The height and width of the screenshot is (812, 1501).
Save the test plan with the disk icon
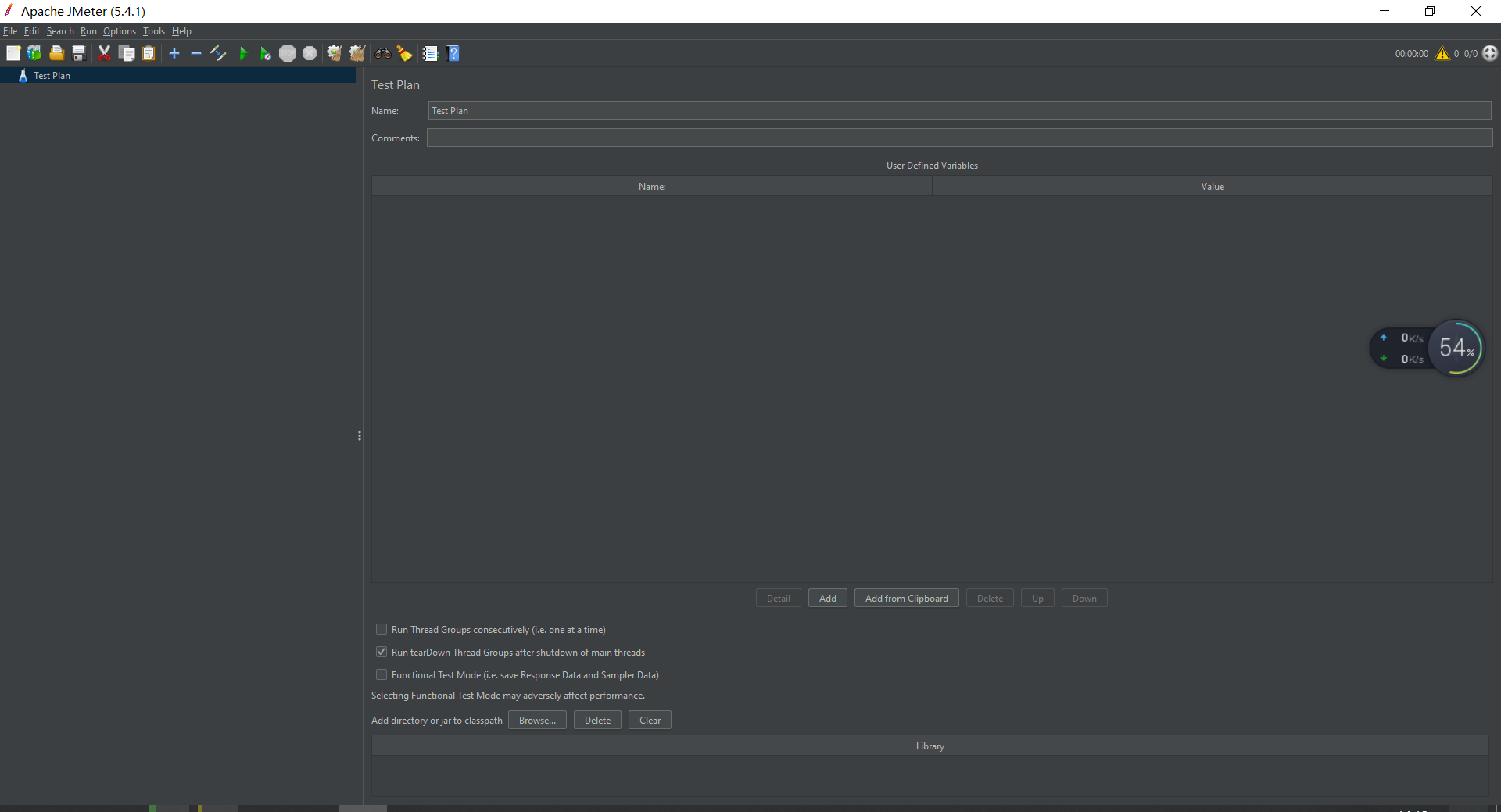tap(78, 53)
